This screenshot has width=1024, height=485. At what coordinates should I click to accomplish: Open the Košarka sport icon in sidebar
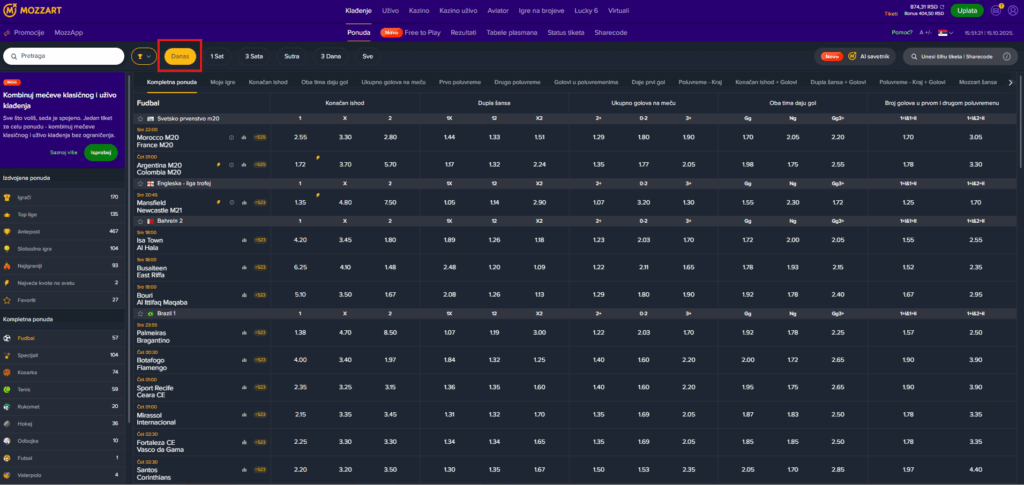click(9, 371)
